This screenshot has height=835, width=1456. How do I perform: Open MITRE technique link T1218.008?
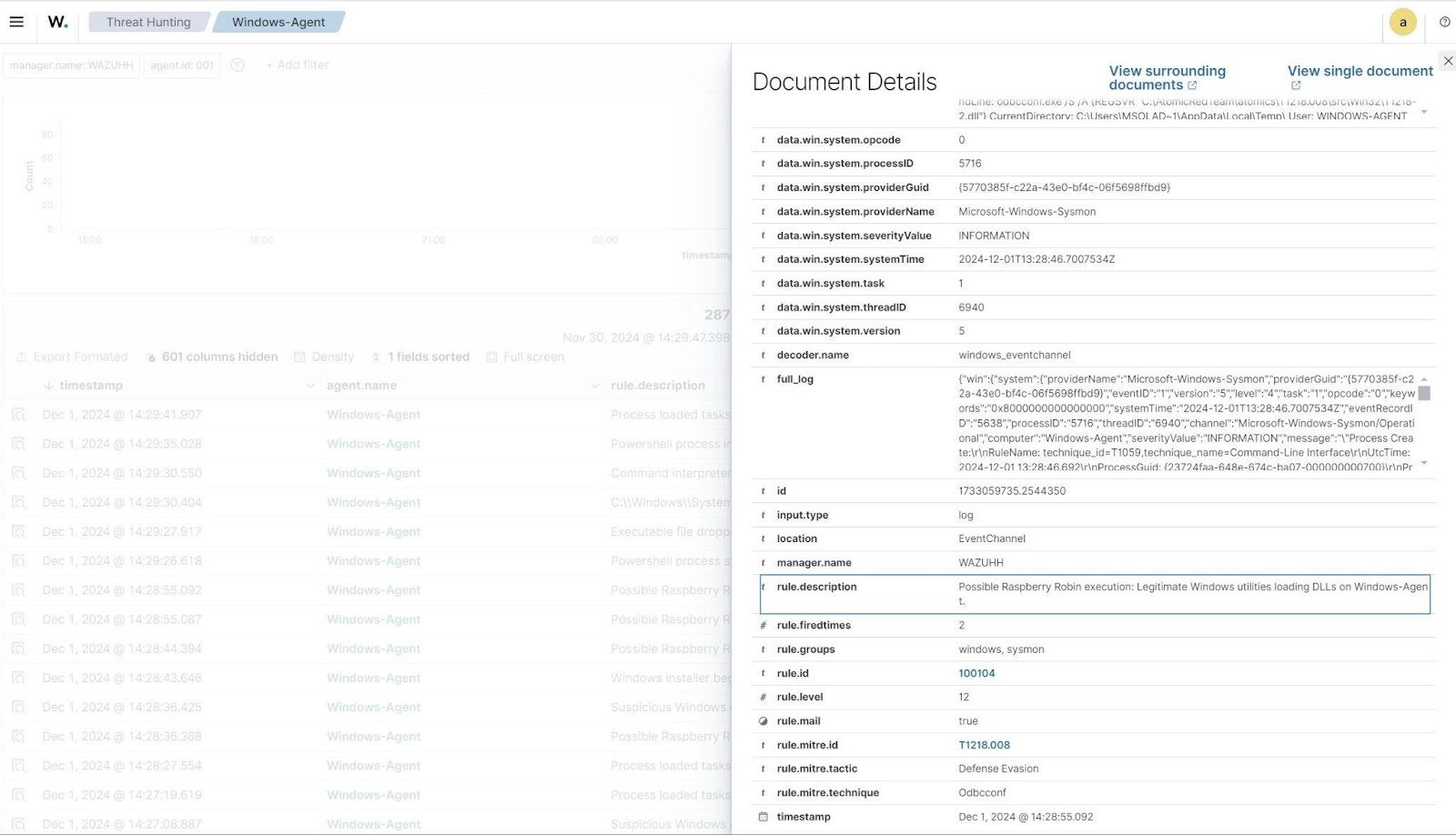984,745
